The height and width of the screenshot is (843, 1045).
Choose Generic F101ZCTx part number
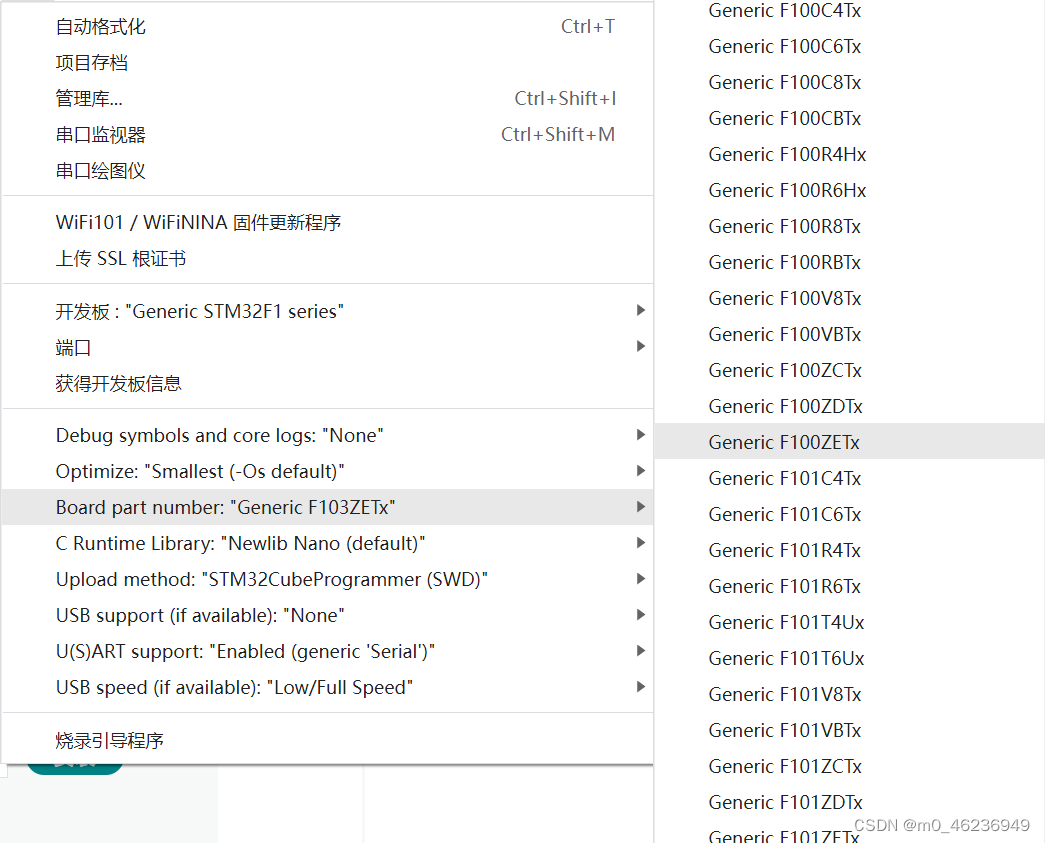850,766
